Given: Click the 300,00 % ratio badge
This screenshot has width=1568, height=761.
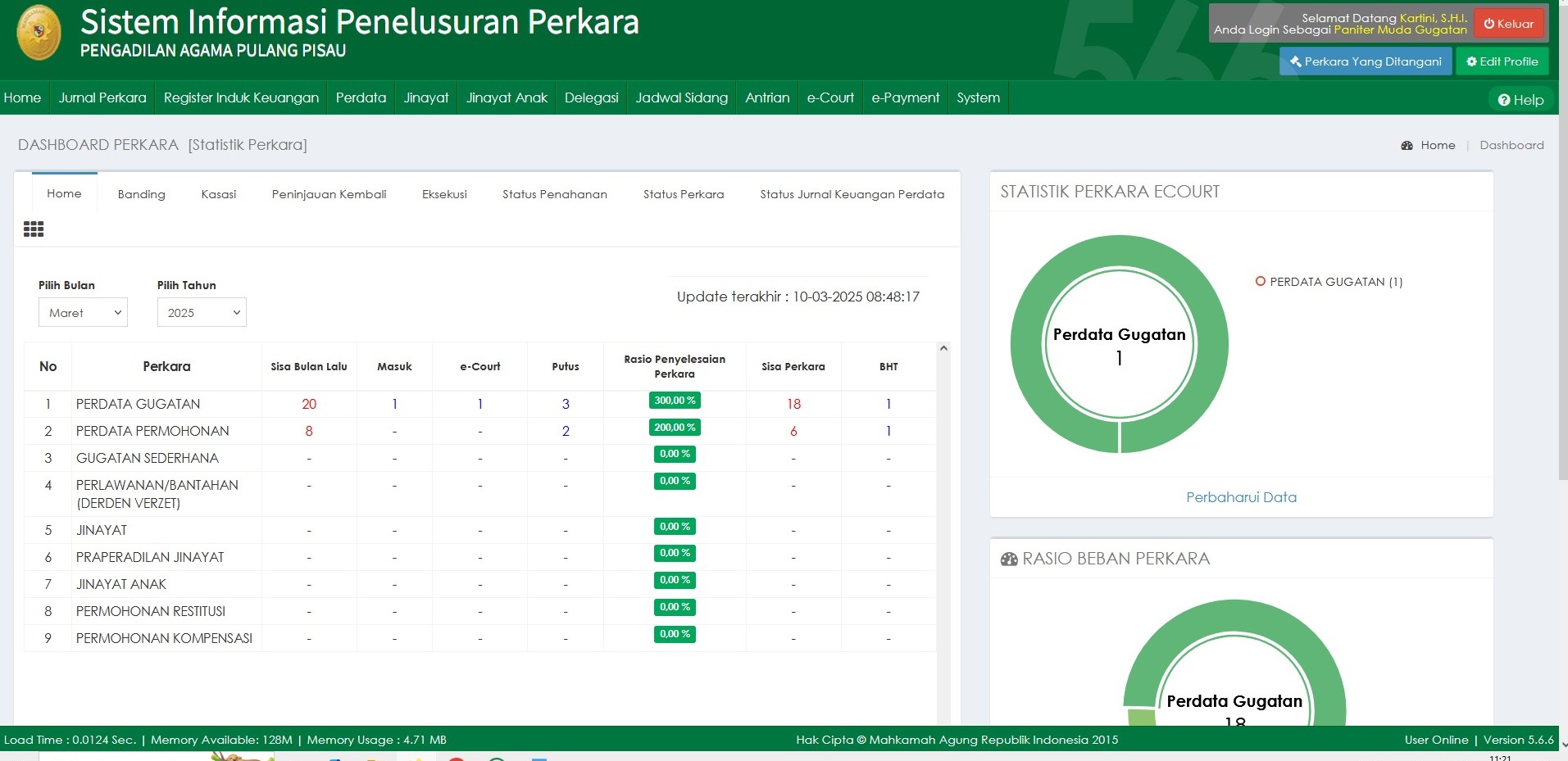Looking at the screenshot, I should tap(675, 401).
